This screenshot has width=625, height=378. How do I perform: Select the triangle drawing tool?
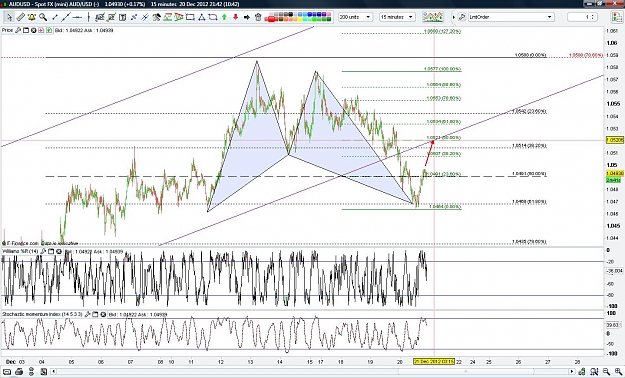201,17
